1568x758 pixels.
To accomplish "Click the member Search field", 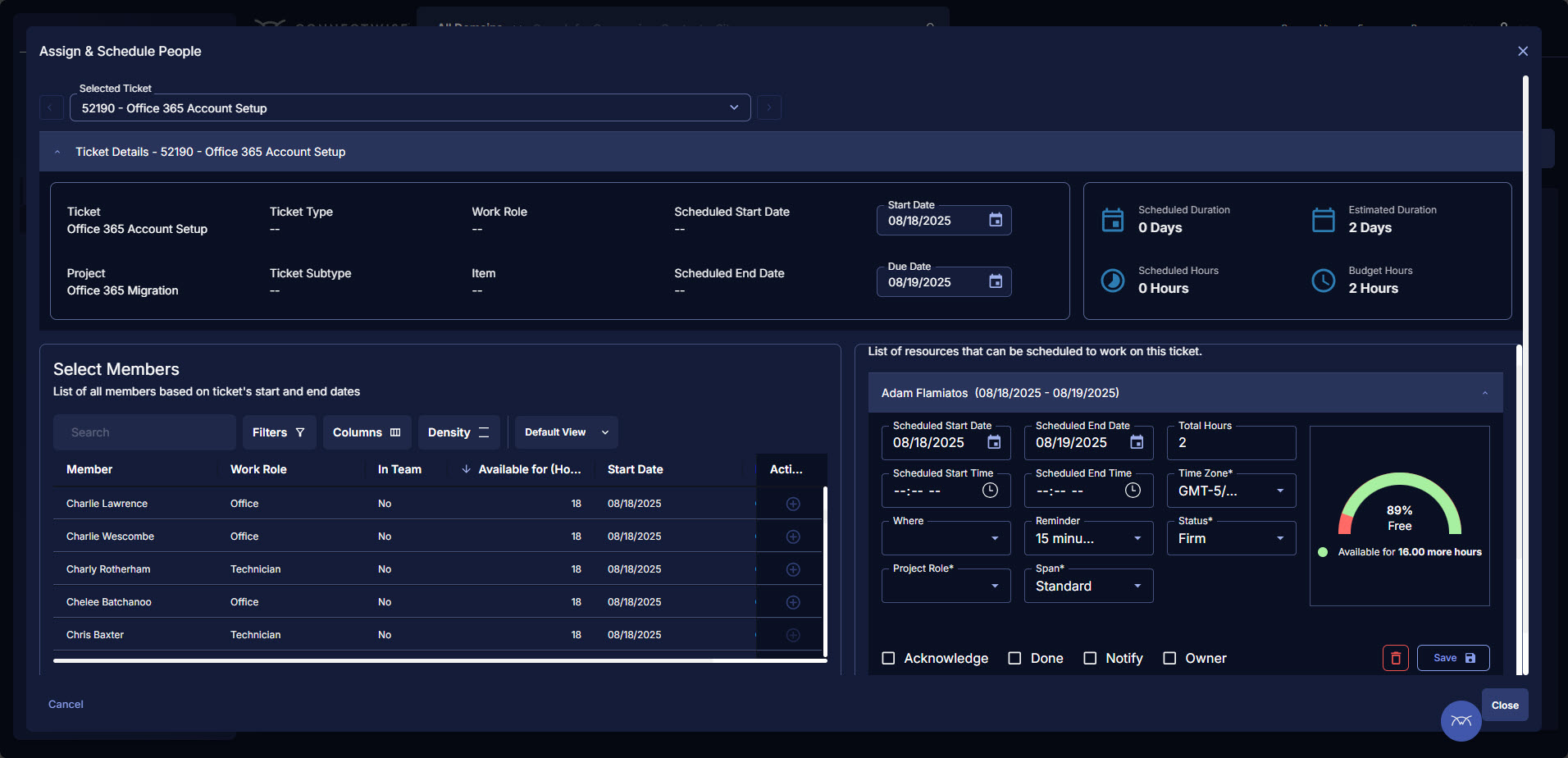I will [144, 432].
